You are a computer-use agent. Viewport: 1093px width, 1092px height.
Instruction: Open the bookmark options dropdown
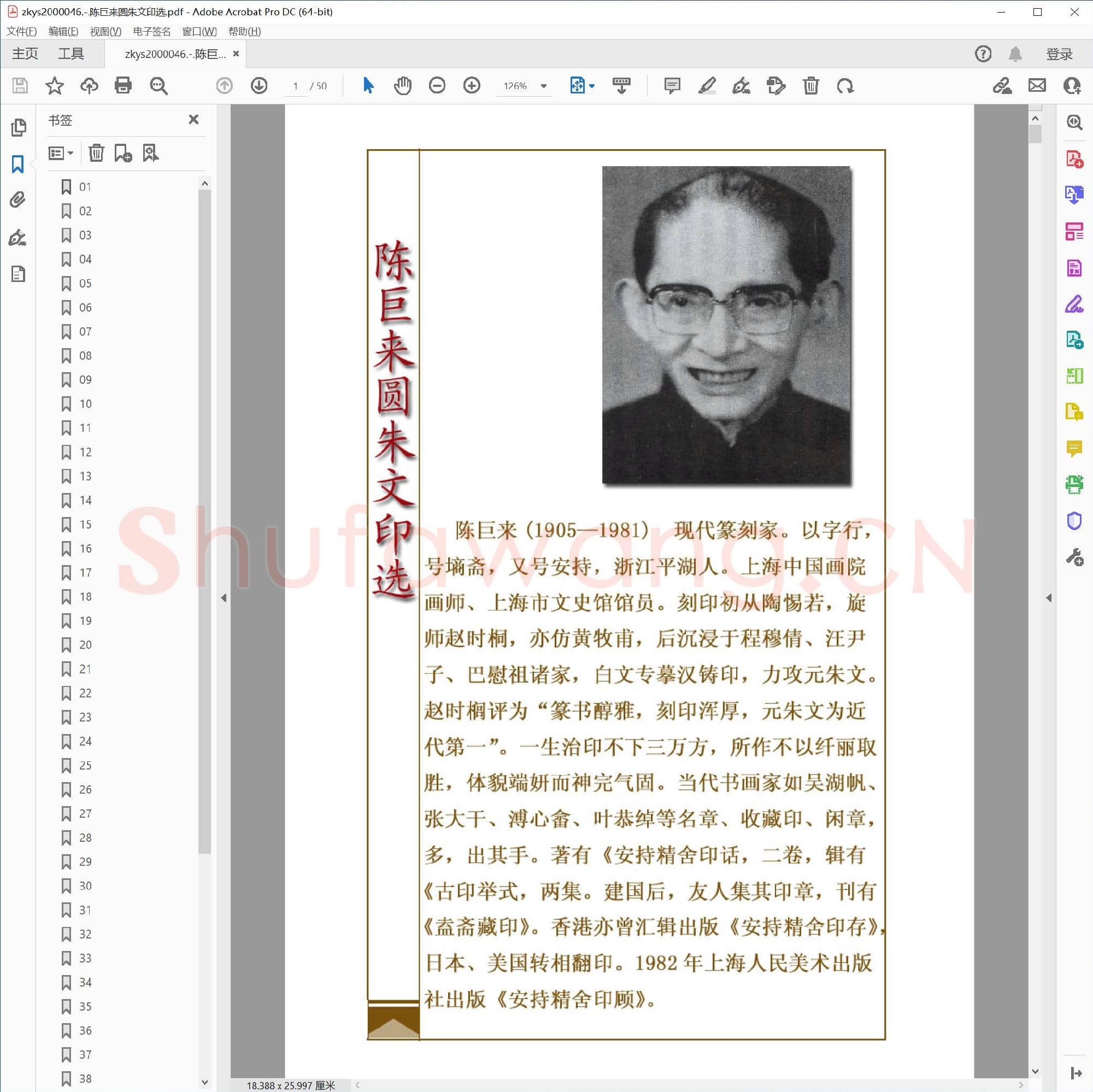pyautogui.click(x=61, y=153)
